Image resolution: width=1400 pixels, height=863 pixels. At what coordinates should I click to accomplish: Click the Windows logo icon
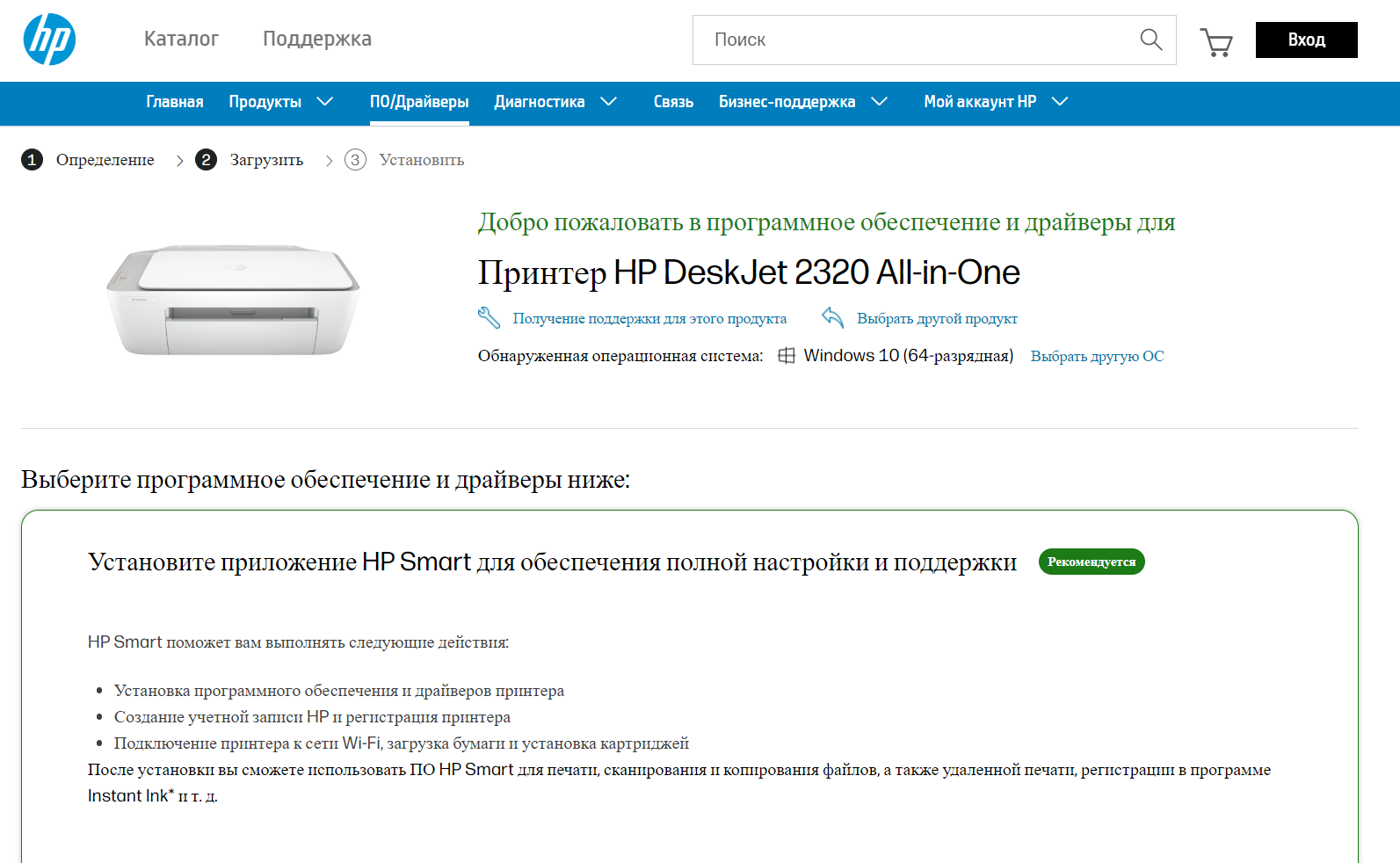tap(787, 355)
